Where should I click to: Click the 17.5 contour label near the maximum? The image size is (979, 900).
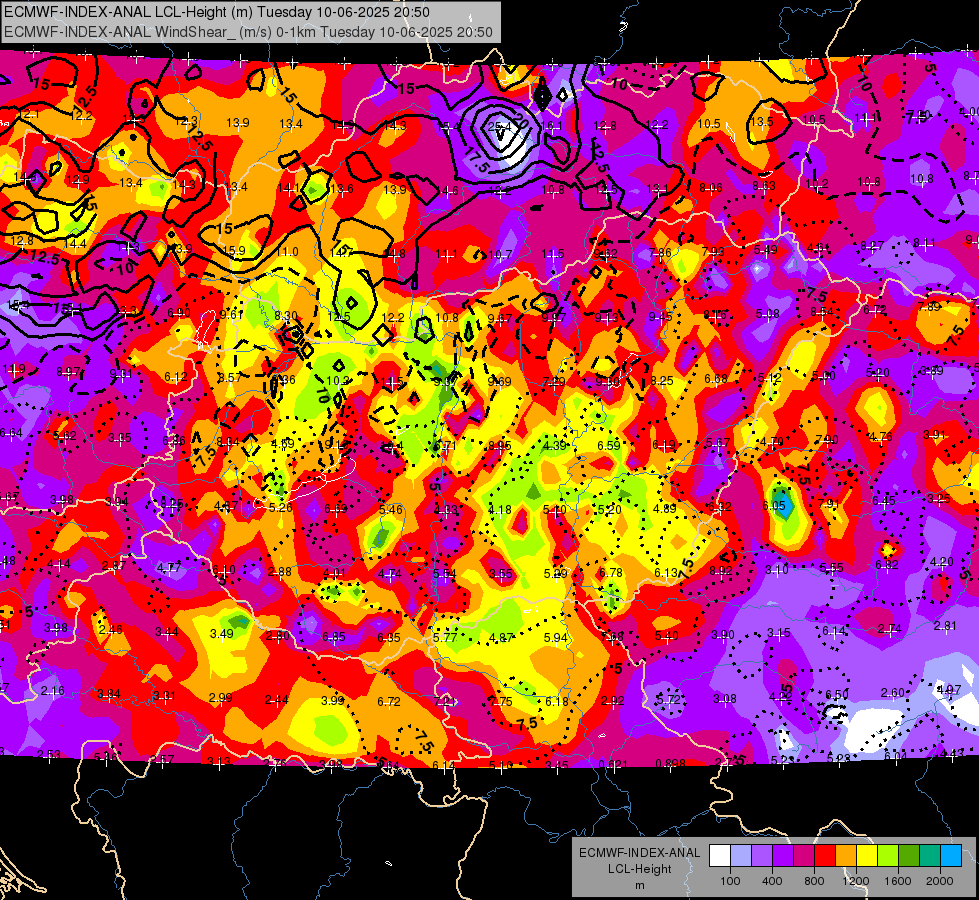(476, 161)
